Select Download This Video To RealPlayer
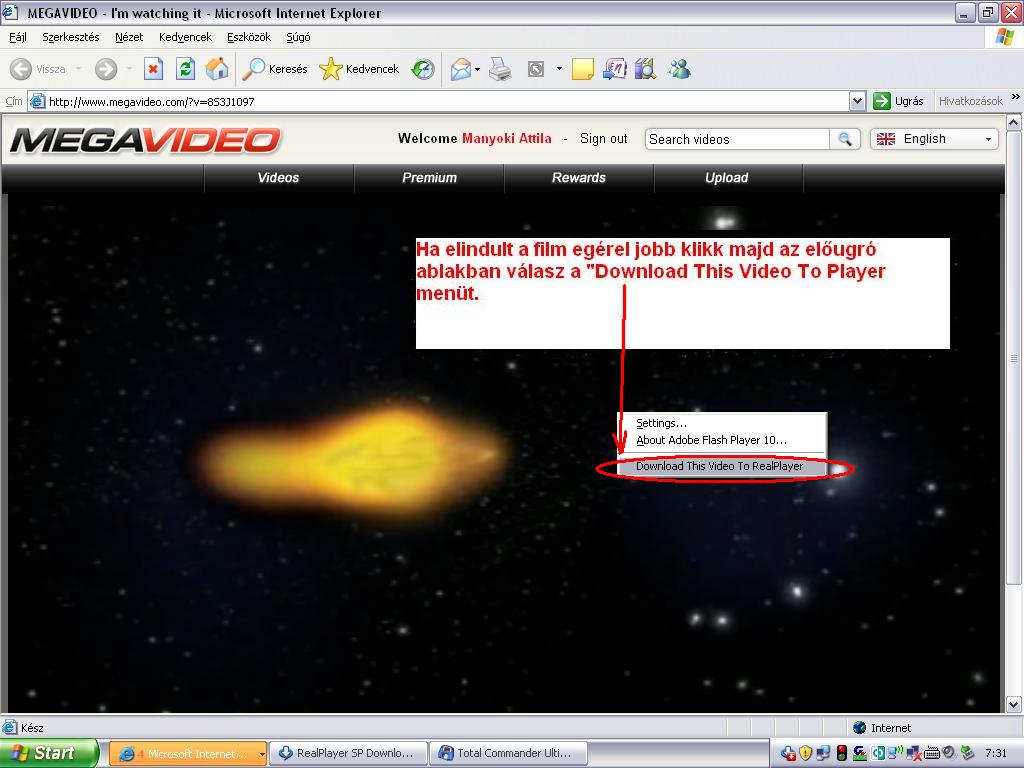The image size is (1024, 768). pyautogui.click(x=719, y=466)
